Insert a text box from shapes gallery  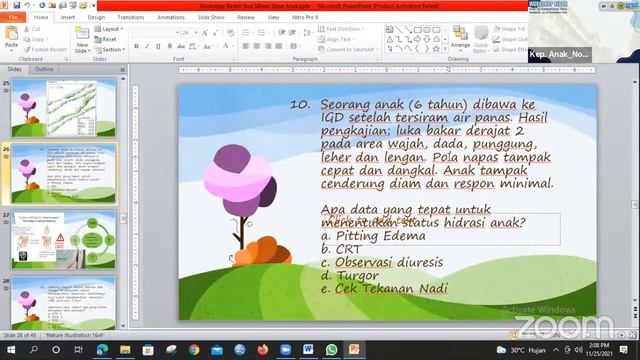[389, 29]
